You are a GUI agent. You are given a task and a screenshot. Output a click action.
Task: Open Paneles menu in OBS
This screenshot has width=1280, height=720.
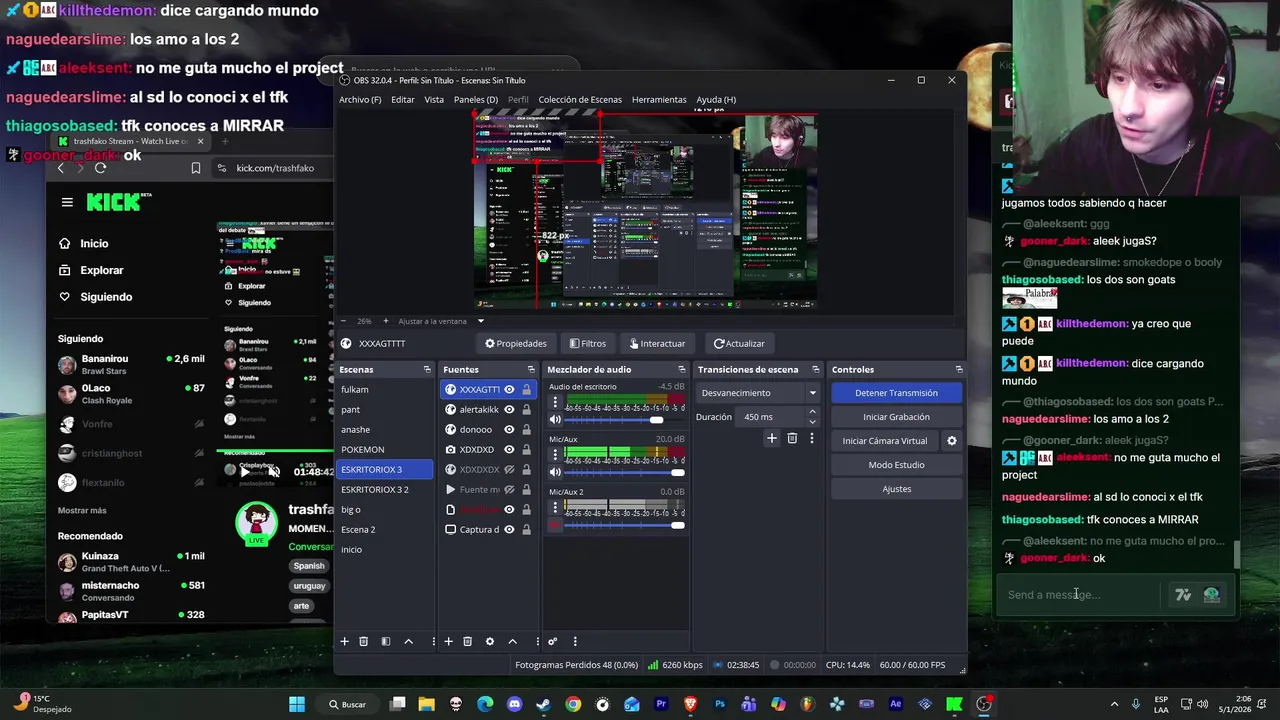(476, 100)
